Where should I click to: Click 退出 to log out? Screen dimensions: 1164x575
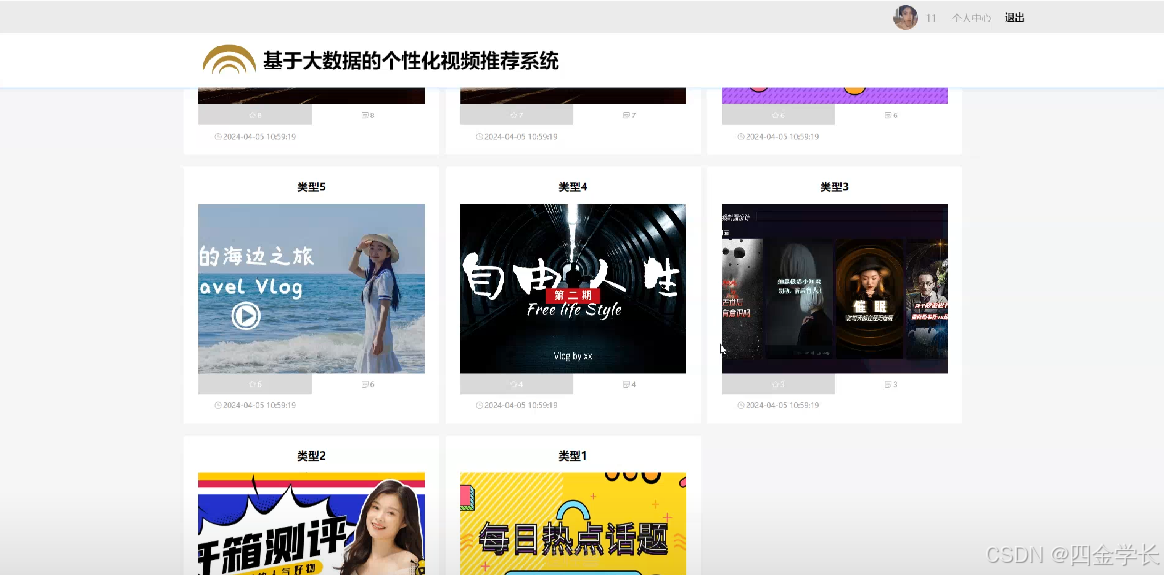point(1014,18)
